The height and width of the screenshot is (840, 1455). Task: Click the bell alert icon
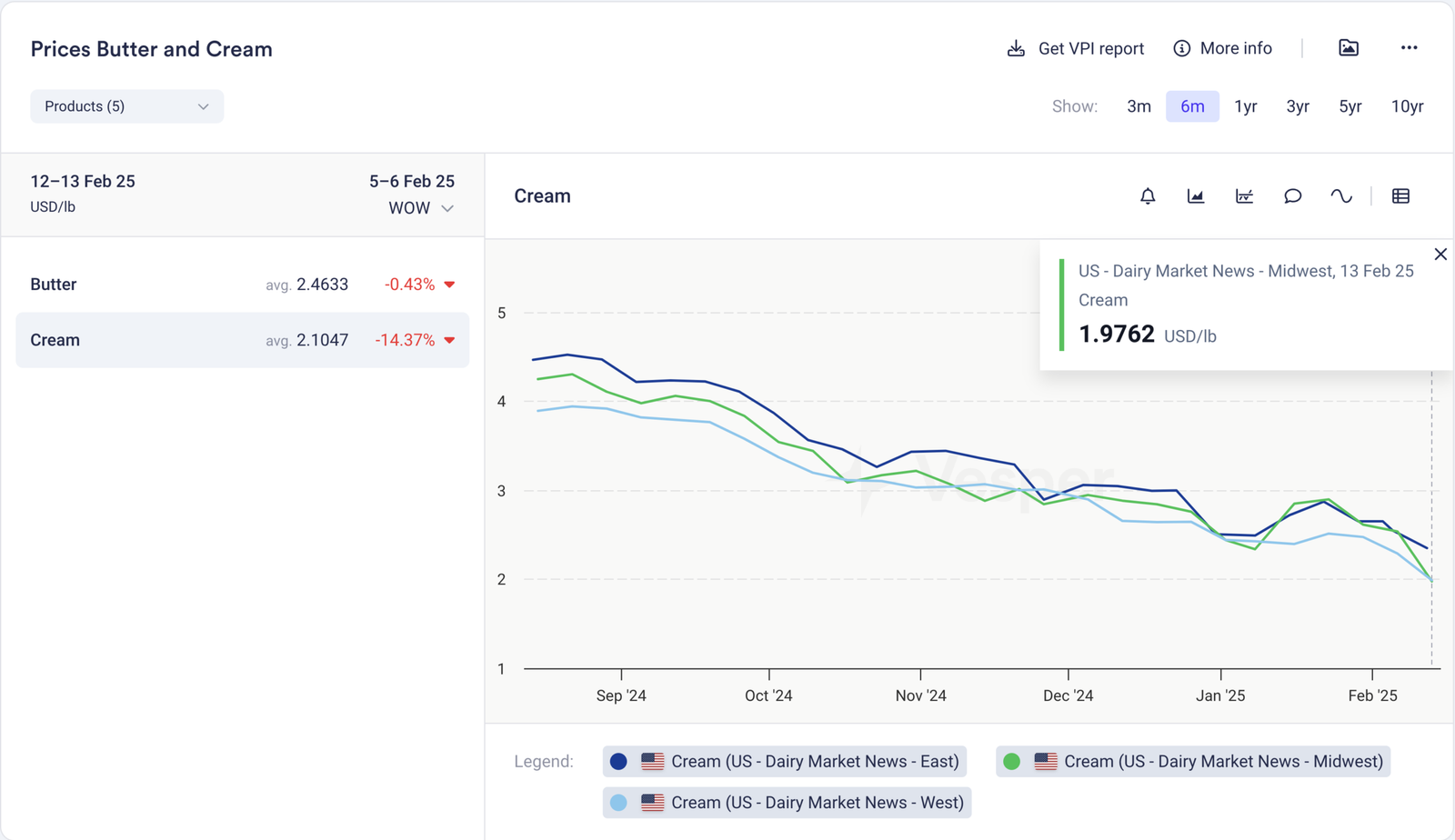pos(1148,196)
